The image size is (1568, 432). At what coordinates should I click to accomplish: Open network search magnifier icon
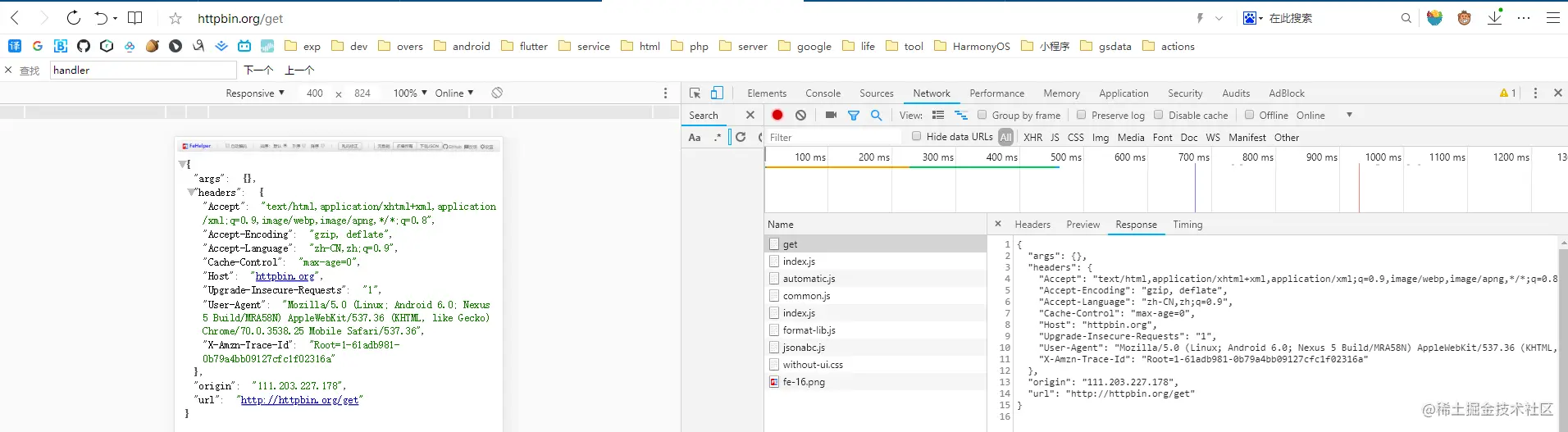point(876,115)
